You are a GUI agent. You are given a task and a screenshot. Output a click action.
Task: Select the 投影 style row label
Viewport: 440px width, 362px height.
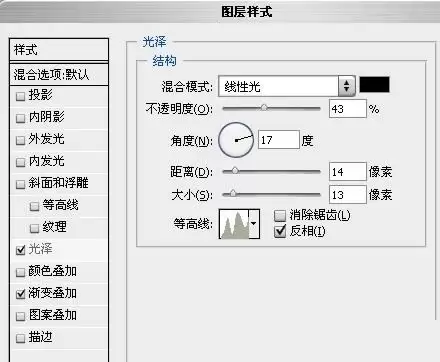tap(40, 95)
